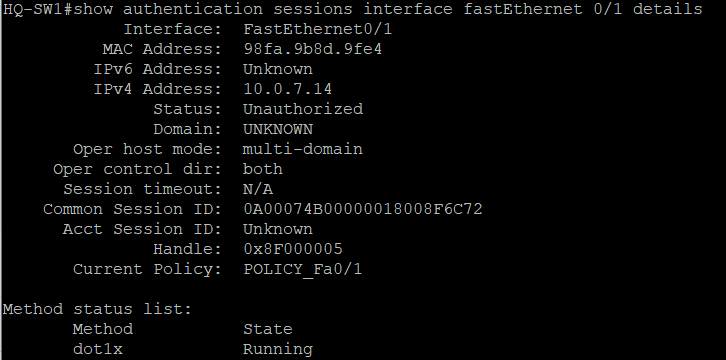The width and height of the screenshot is (726, 360).
Task: Click the State column header
Action: [268, 329]
